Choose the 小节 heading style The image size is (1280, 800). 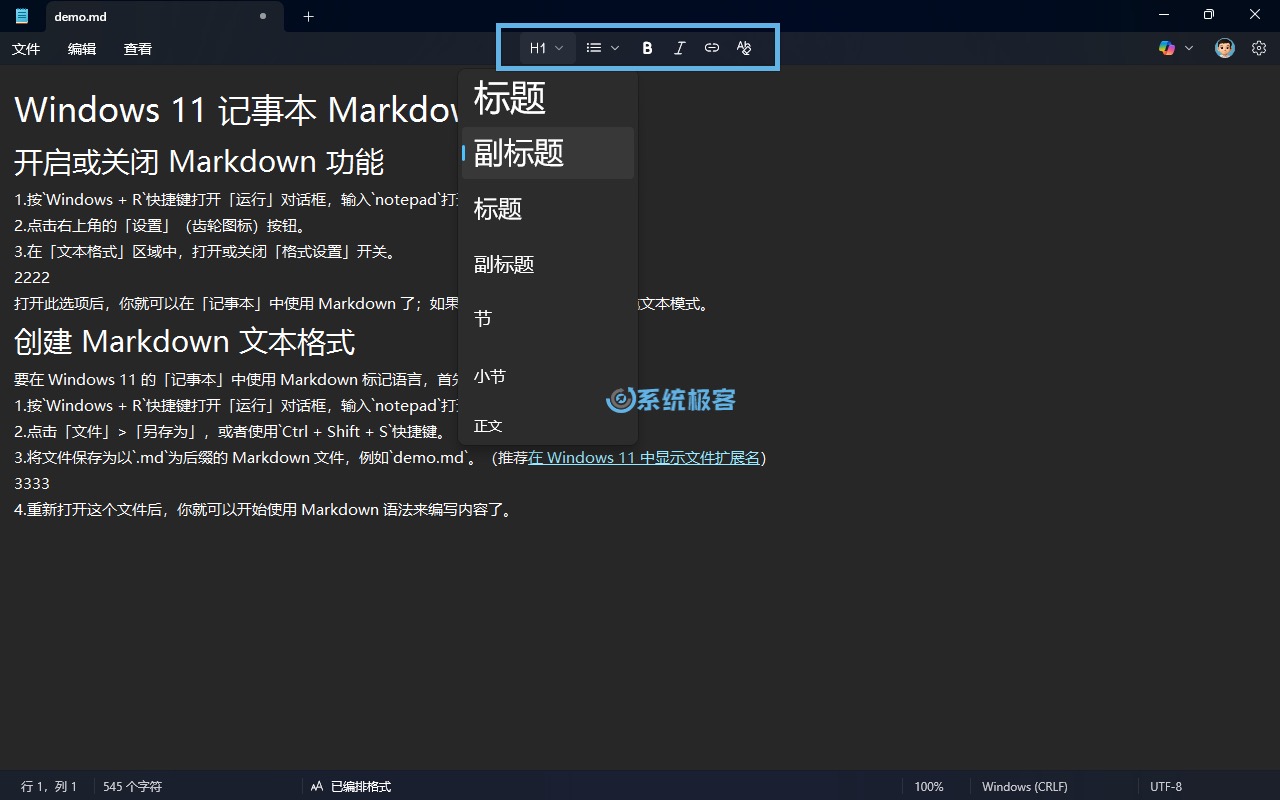tap(548, 376)
